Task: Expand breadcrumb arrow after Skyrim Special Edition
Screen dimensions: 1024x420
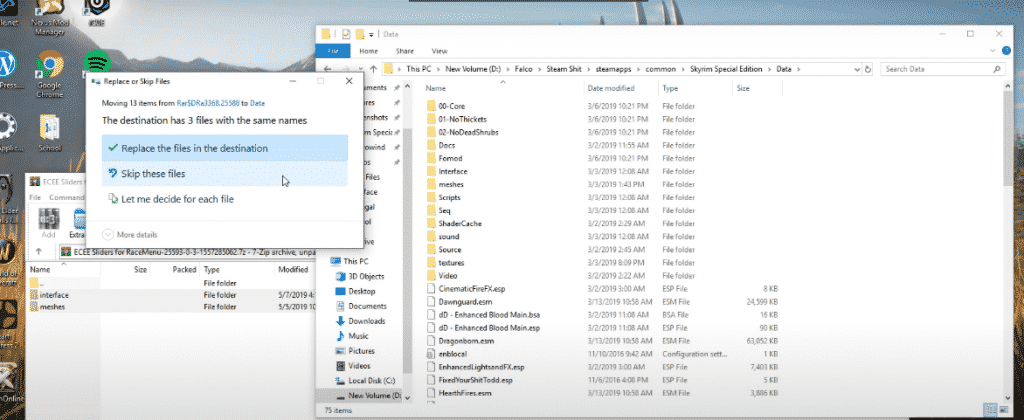Action: pos(771,69)
